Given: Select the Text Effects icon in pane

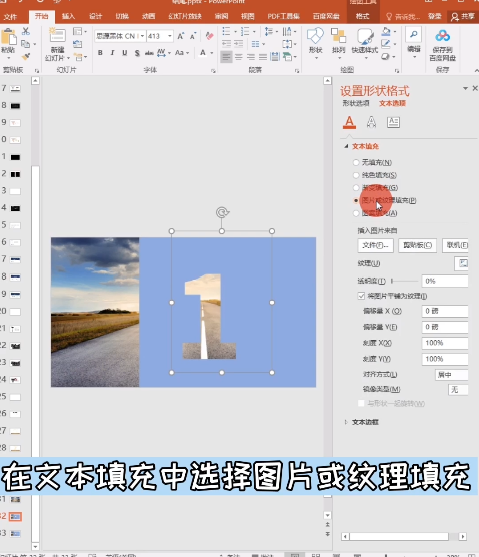Looking at the screenshot, I should pos(371,122).
